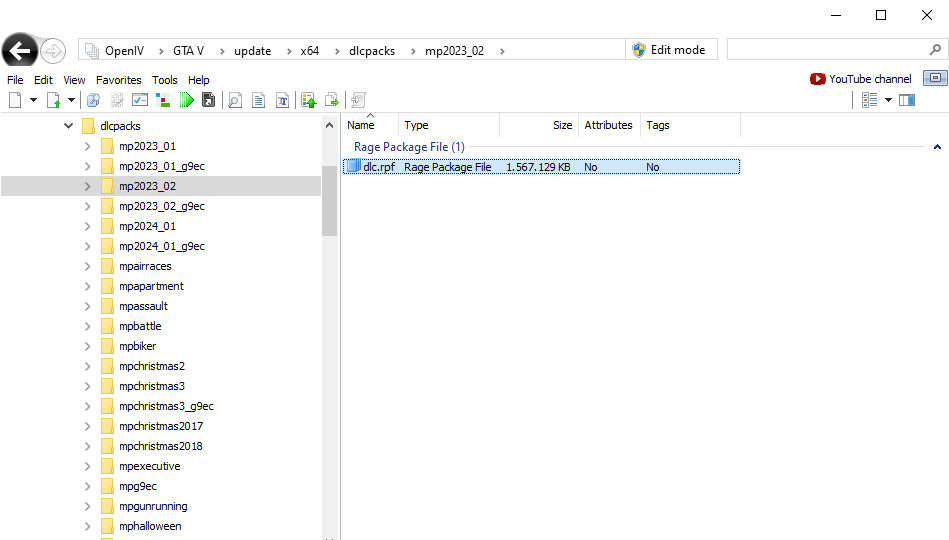The image size is (949, 540).
Task: Click the collapse window button next to YouTube channel
Action: pos(935,78)
